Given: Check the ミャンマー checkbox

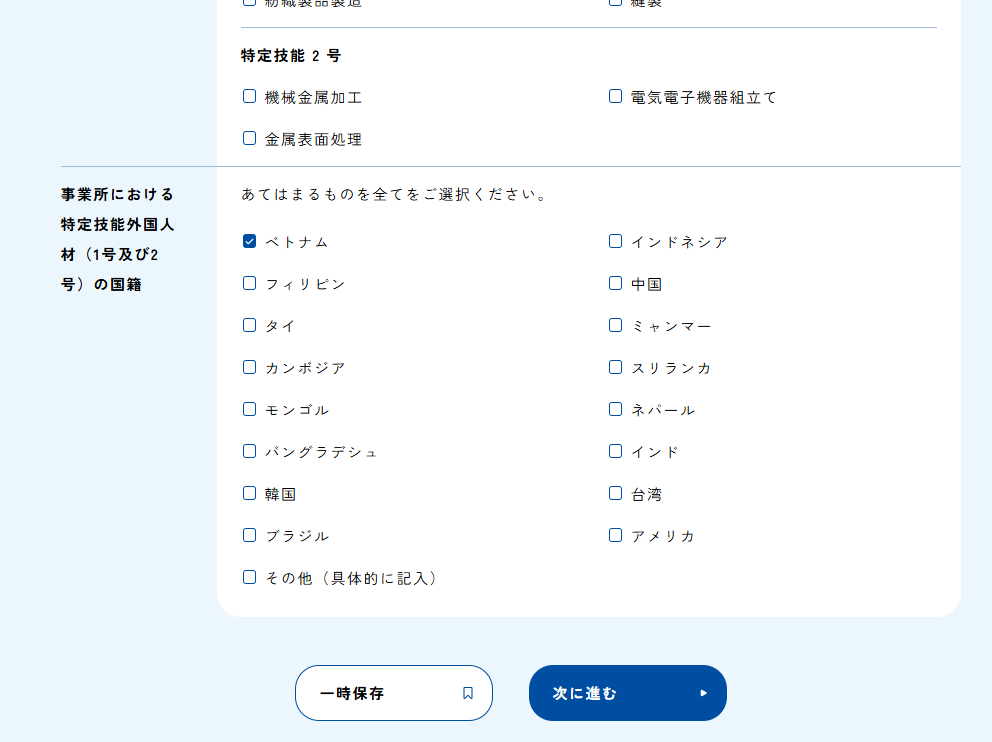Looking at the screenshot, I should coord(616,325).
